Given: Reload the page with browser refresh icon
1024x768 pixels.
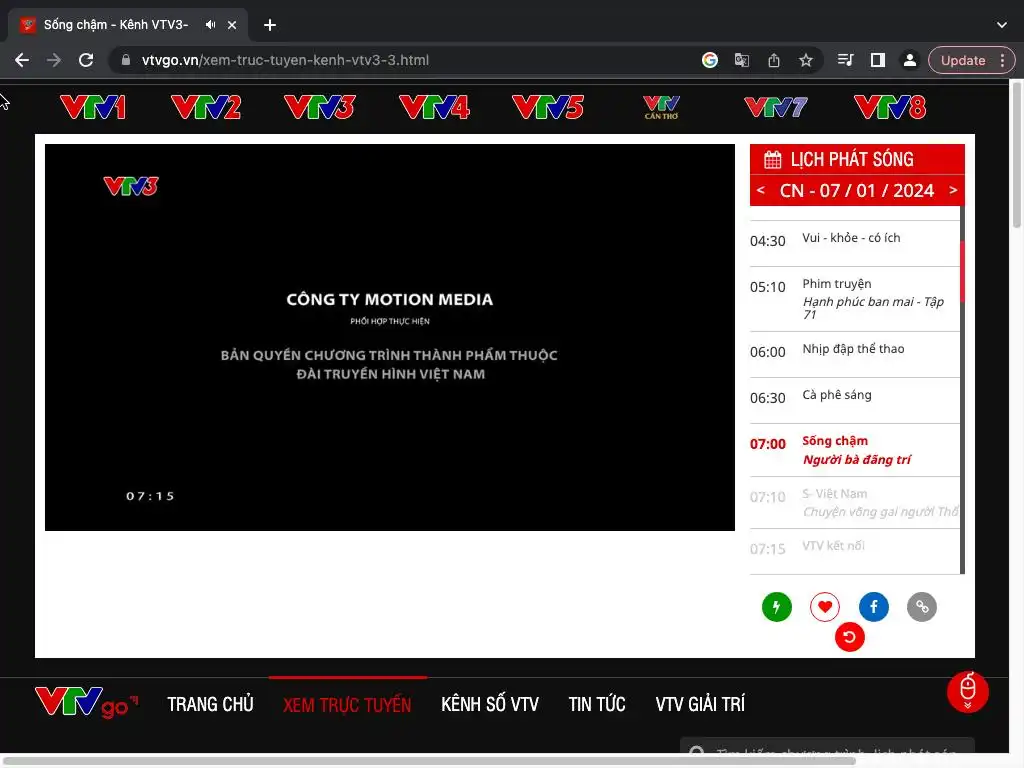Looking at the screenshot, I should 86,60.
